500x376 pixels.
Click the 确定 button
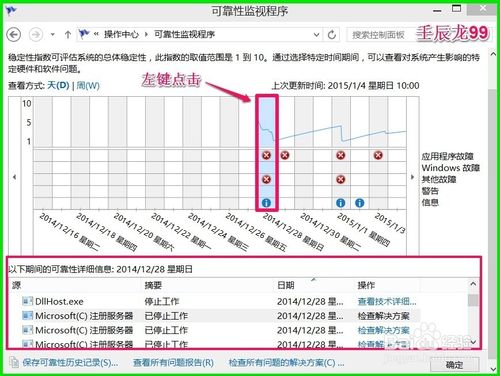click(454, 365)
